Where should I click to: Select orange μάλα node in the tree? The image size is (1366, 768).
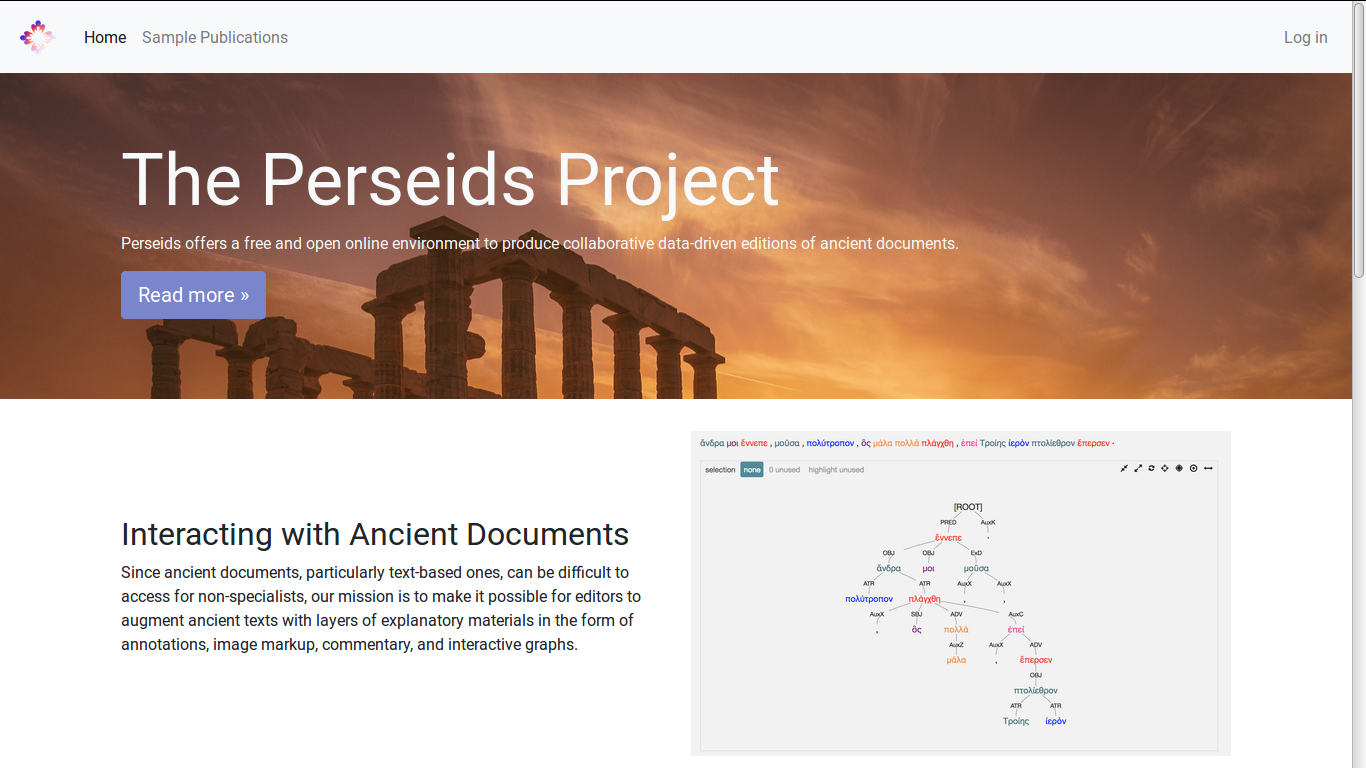pos(956,660)
